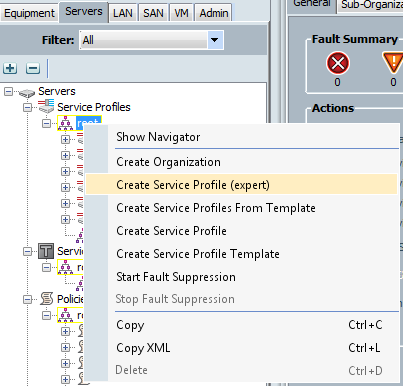
Task: Click the Service Profile Templates T icon
Action: coord(46,251)
